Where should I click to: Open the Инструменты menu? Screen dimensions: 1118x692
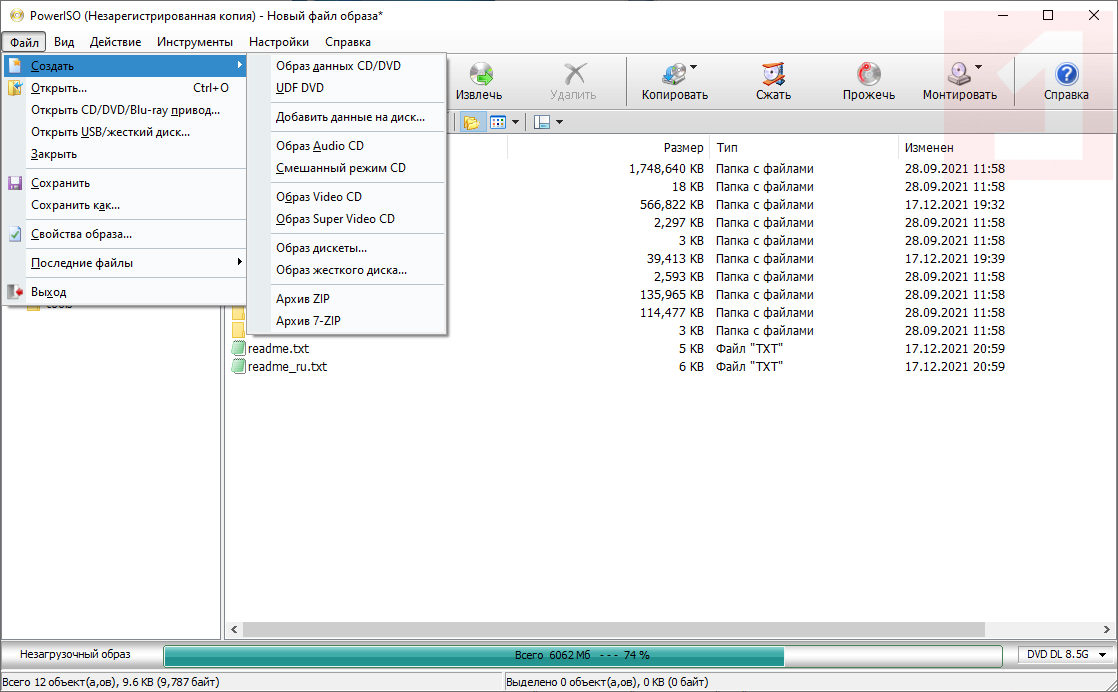[x=195, y=42]
